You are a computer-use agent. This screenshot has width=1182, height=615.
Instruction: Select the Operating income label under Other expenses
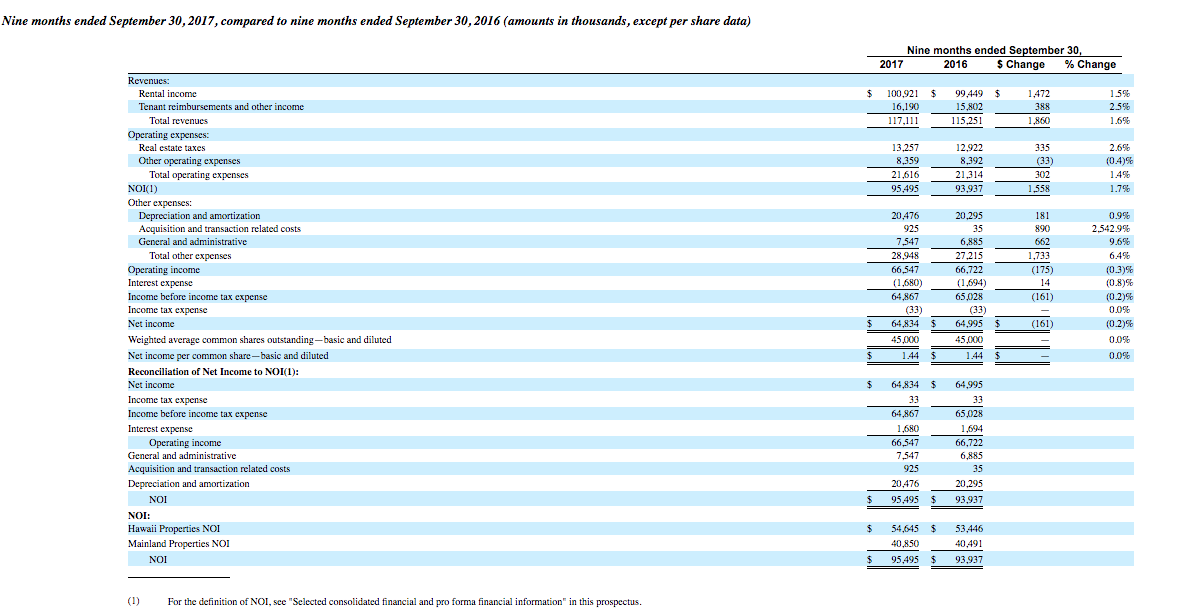(x=164, y=270)
